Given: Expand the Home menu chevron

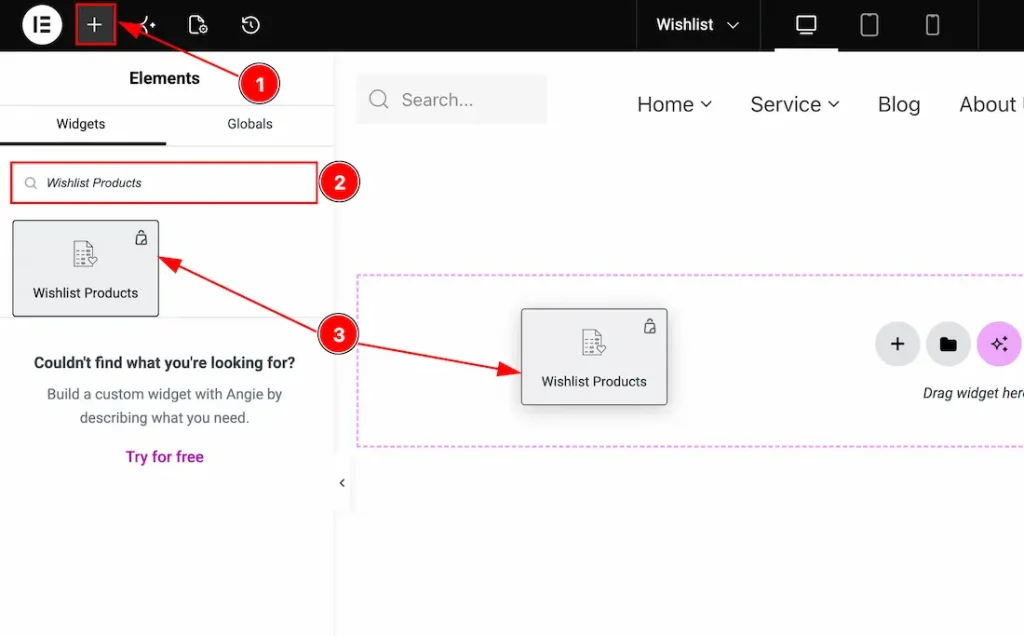Looking at the screenshot, I should pos(706,104).
